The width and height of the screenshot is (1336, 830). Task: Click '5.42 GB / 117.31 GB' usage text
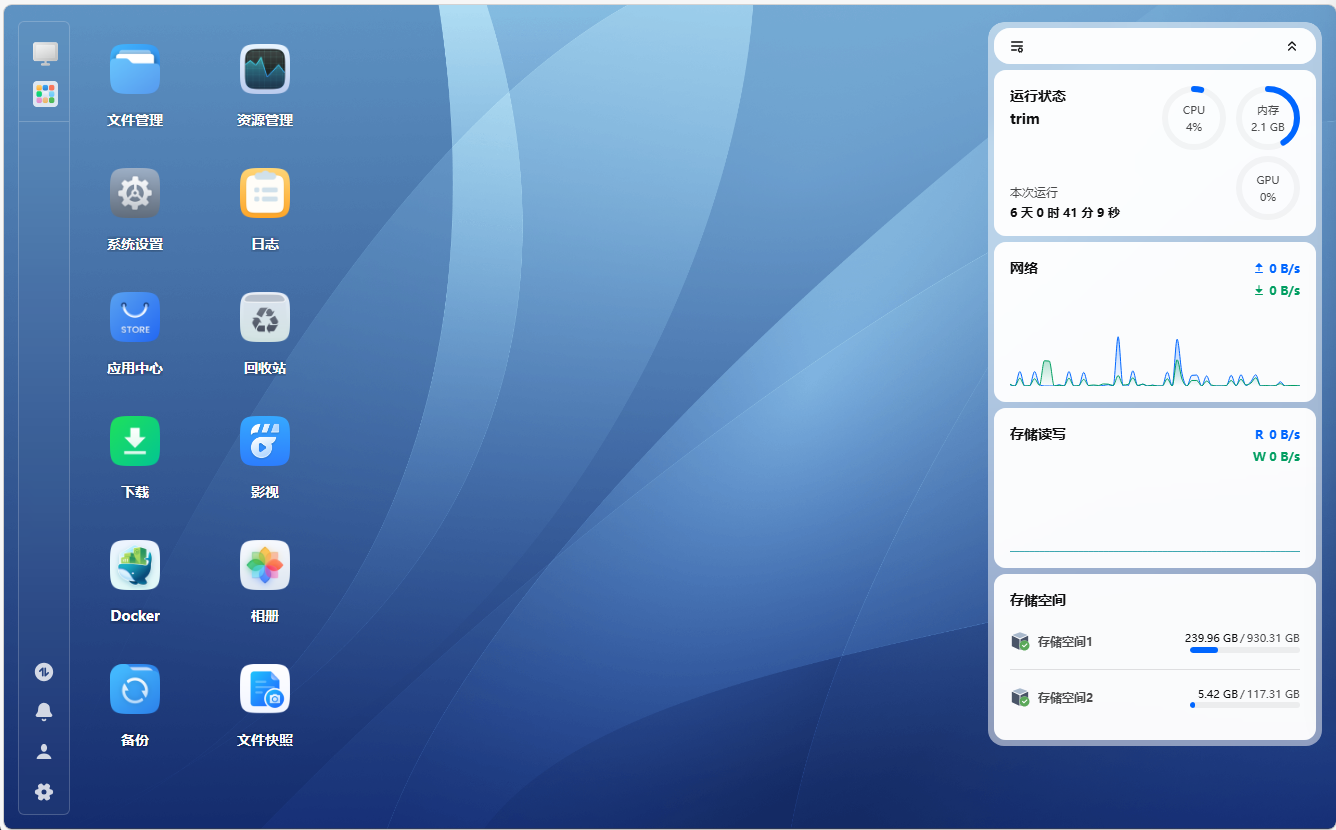[1249, 693]
